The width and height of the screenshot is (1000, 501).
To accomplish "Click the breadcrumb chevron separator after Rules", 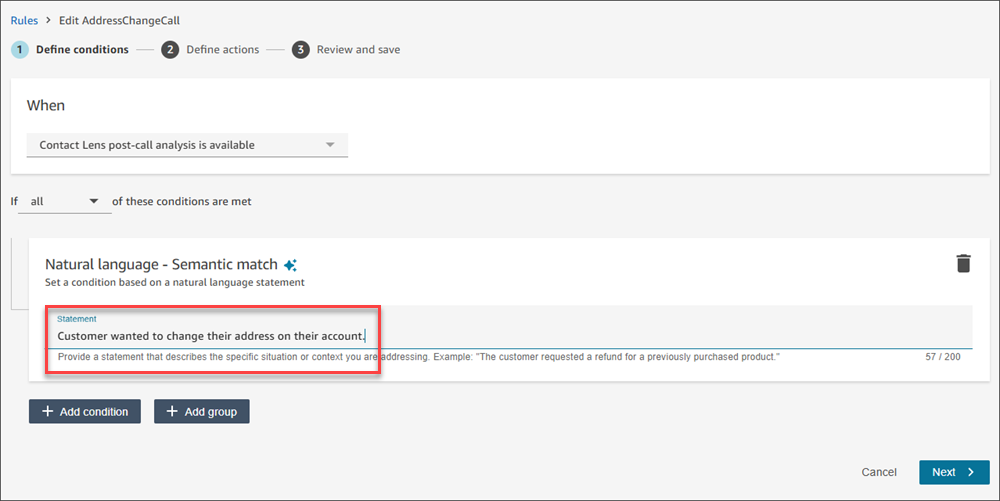I will pos(47,20).
